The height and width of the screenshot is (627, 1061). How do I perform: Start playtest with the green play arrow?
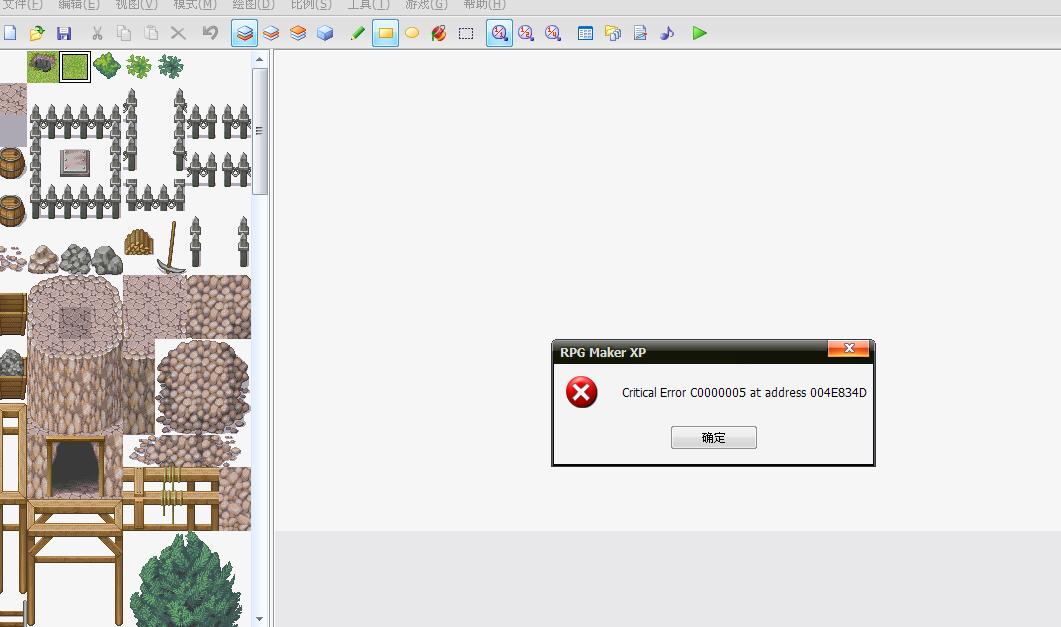[700, 33]
